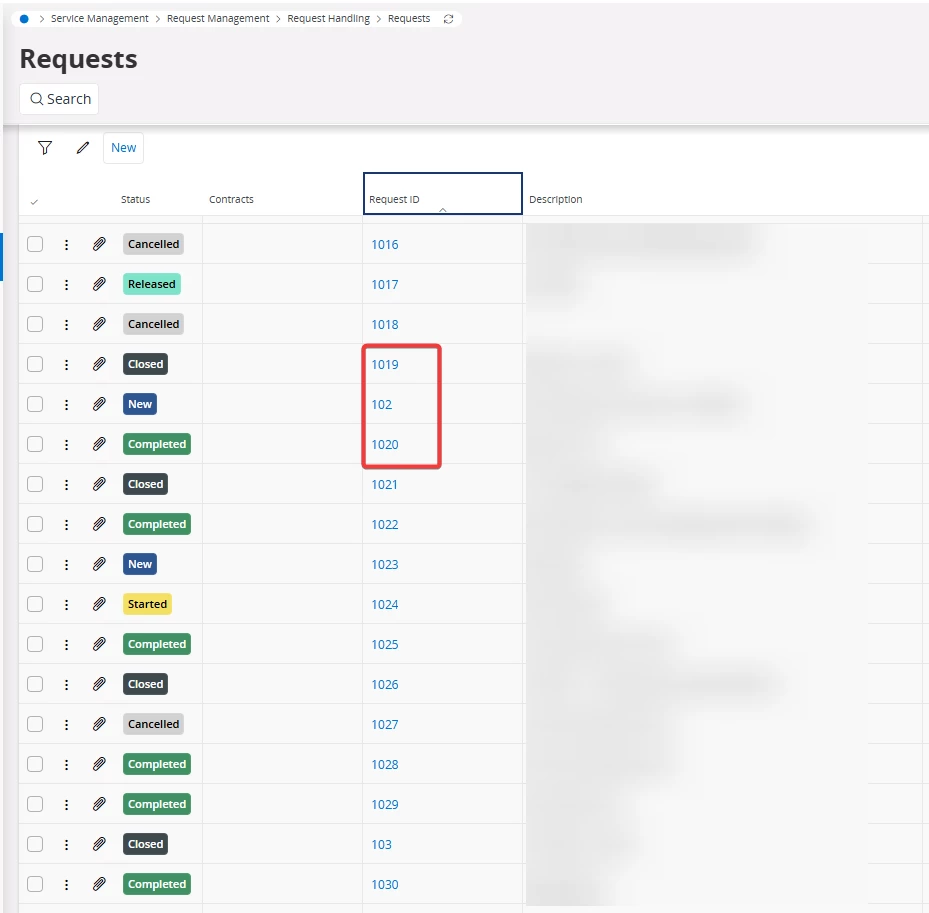Click the refresh icon in breadcrumb
The image size is (929, 913).
(449, 19)
